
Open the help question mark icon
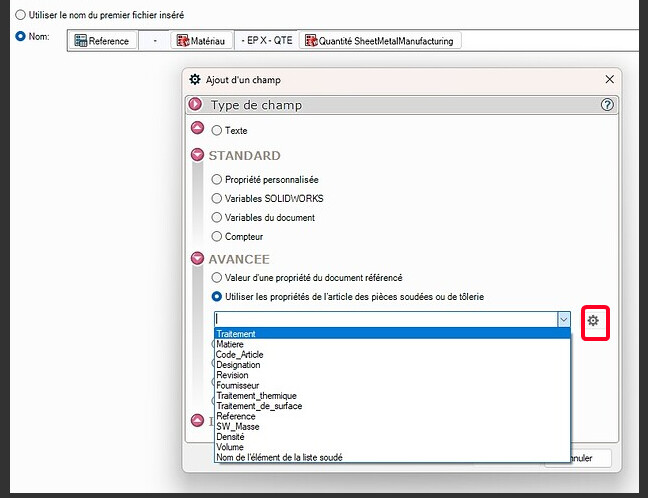click(606, 105)
